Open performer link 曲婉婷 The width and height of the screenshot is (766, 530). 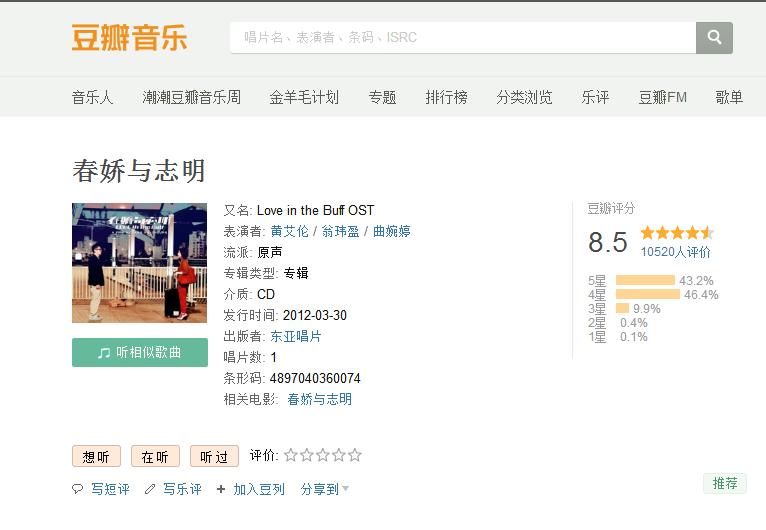(391, 231)
